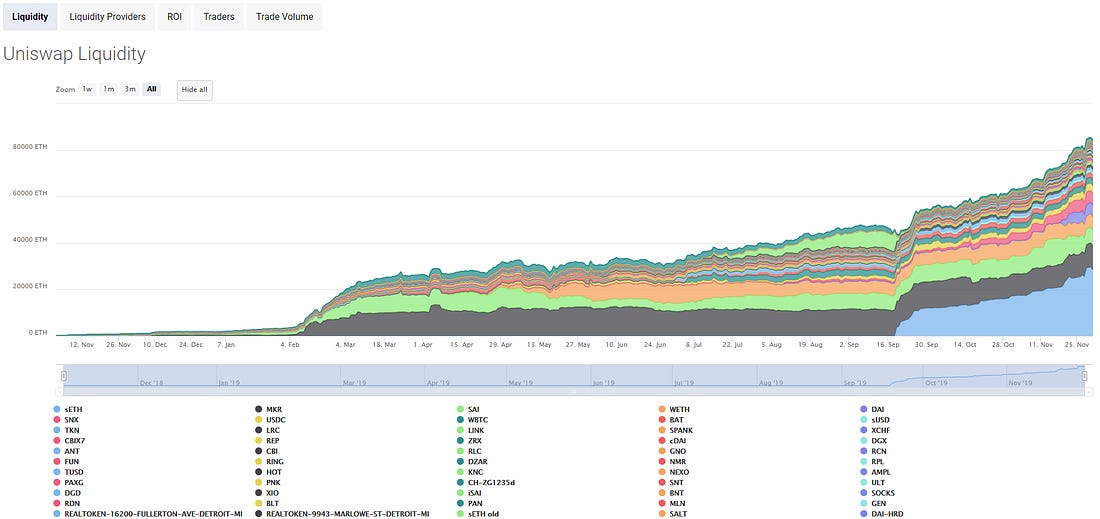Screen dimensions: 1100x519
Task: Toggle the WBTC series
Action: (473, 419)
